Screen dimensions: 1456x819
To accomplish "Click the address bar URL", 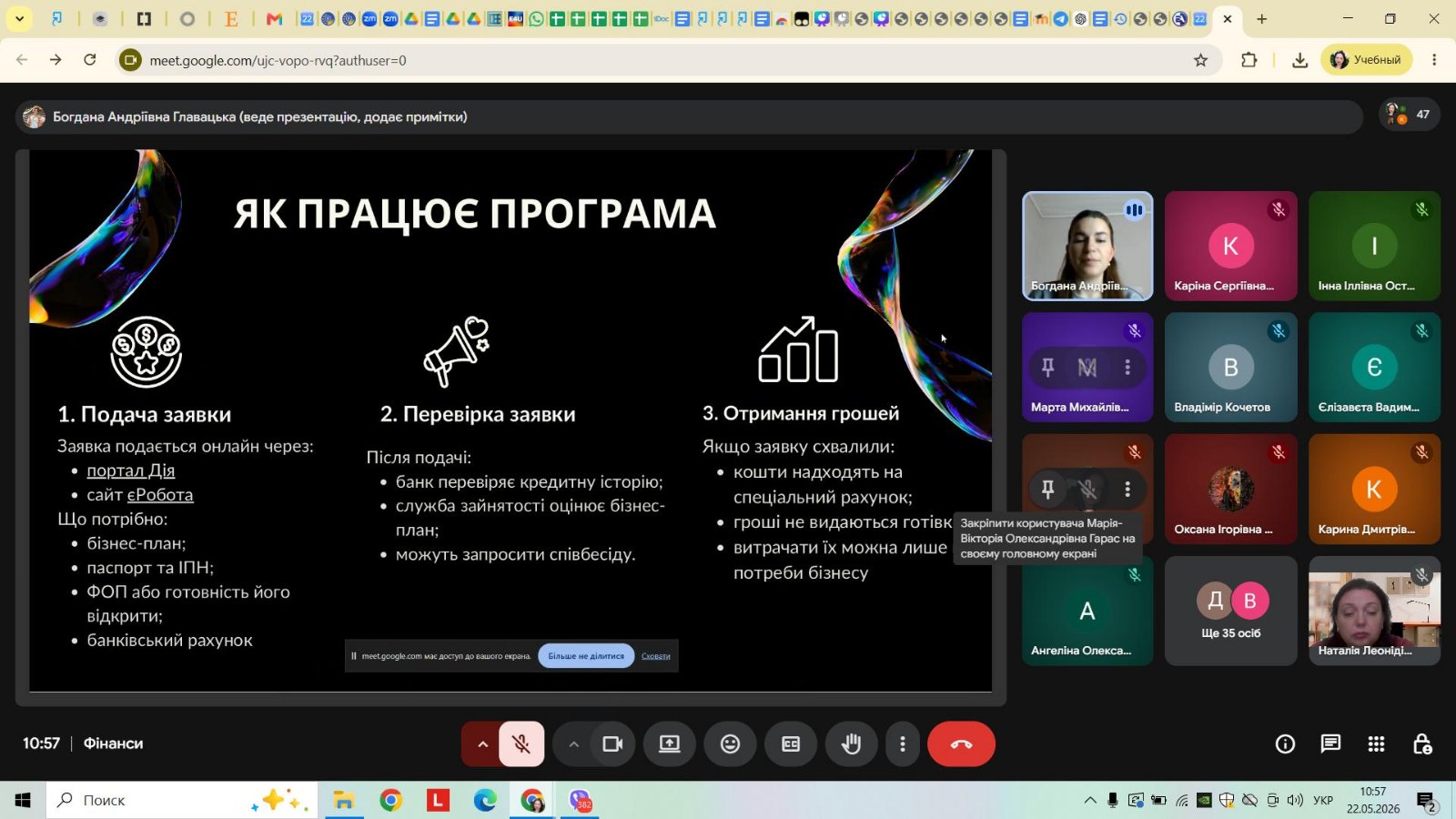I will (278, 60).
